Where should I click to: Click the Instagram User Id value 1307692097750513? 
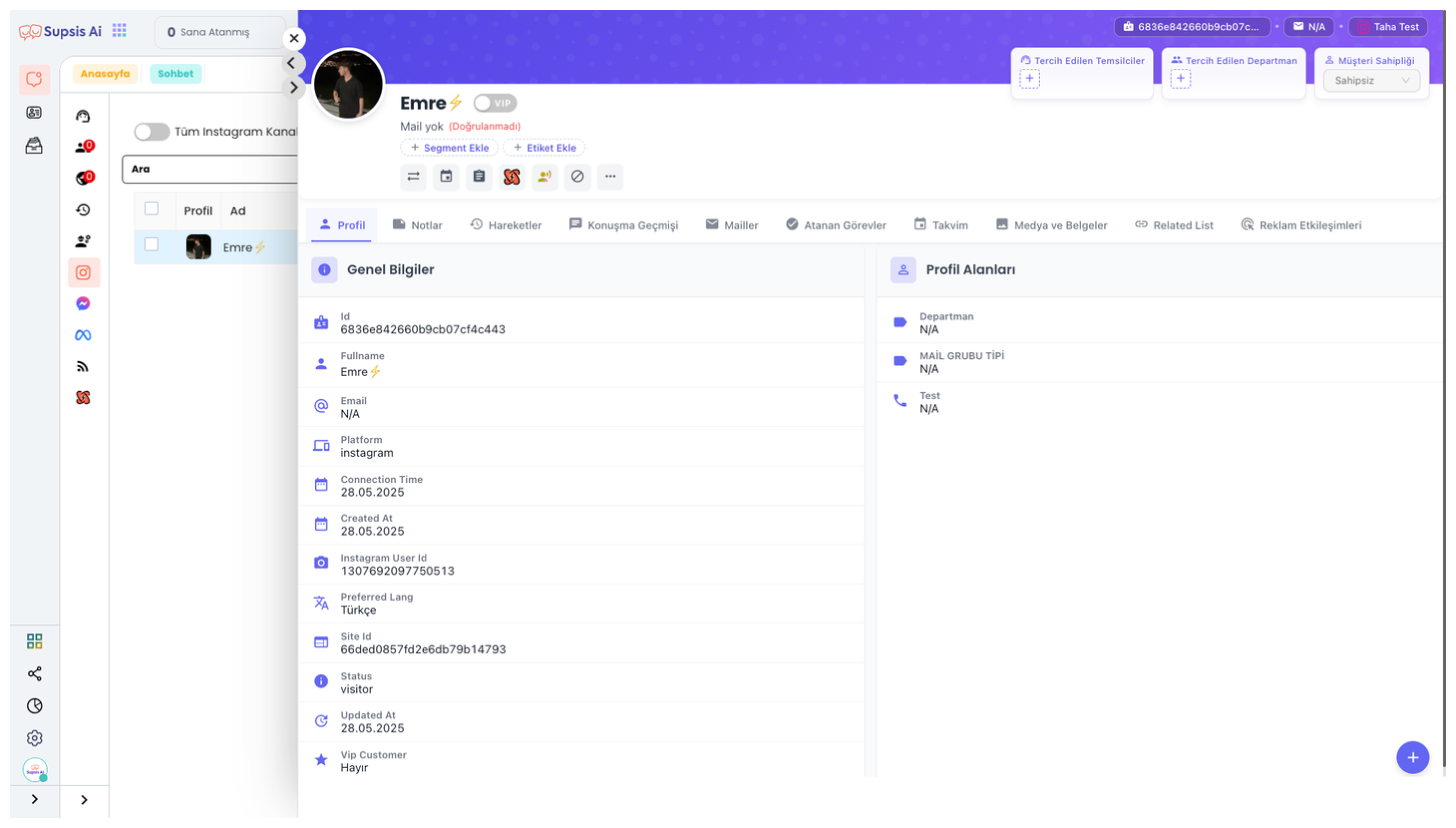[397, 571]
